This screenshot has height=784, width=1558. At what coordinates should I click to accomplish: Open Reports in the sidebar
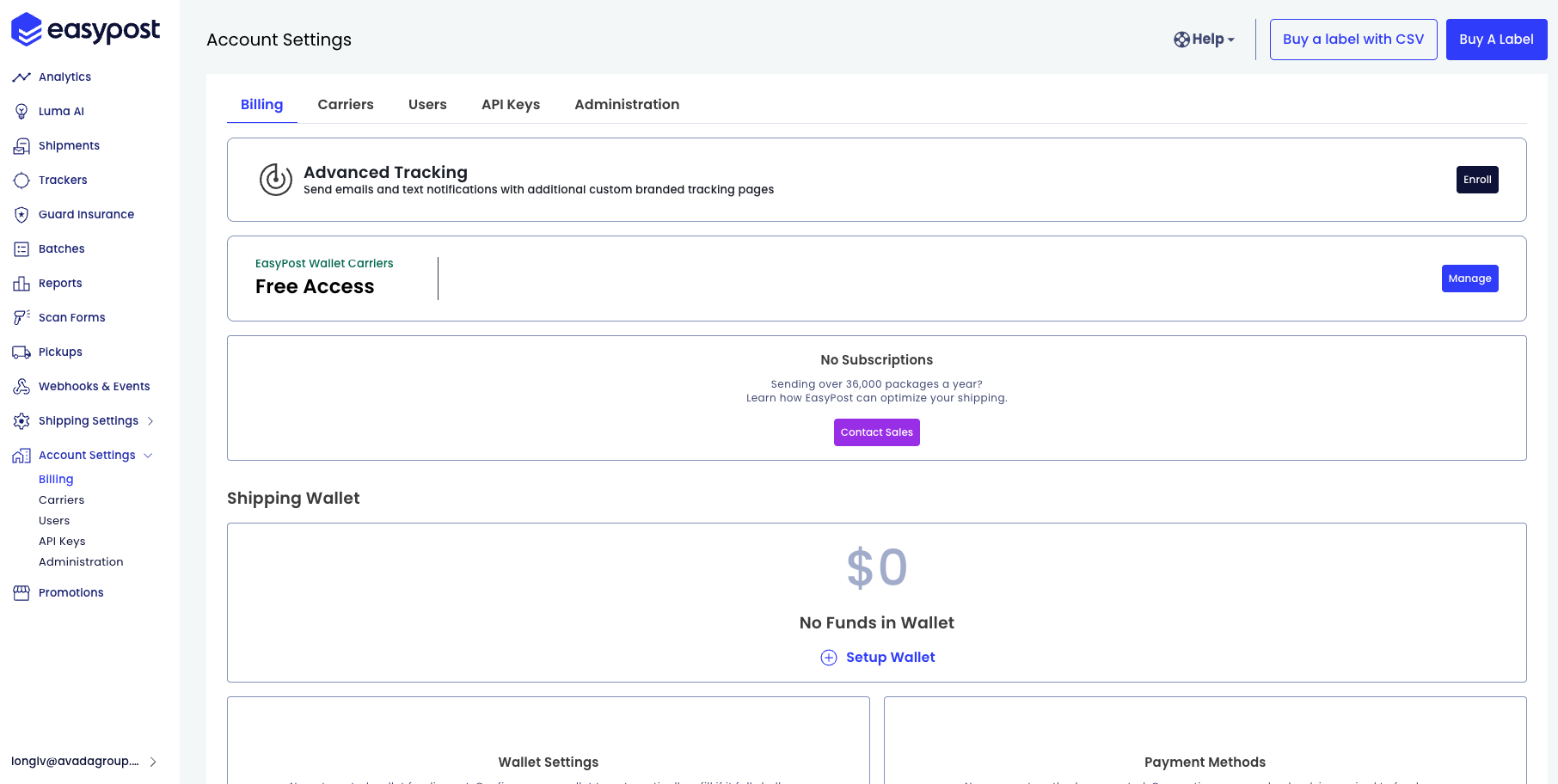click(x=60, y=284)
